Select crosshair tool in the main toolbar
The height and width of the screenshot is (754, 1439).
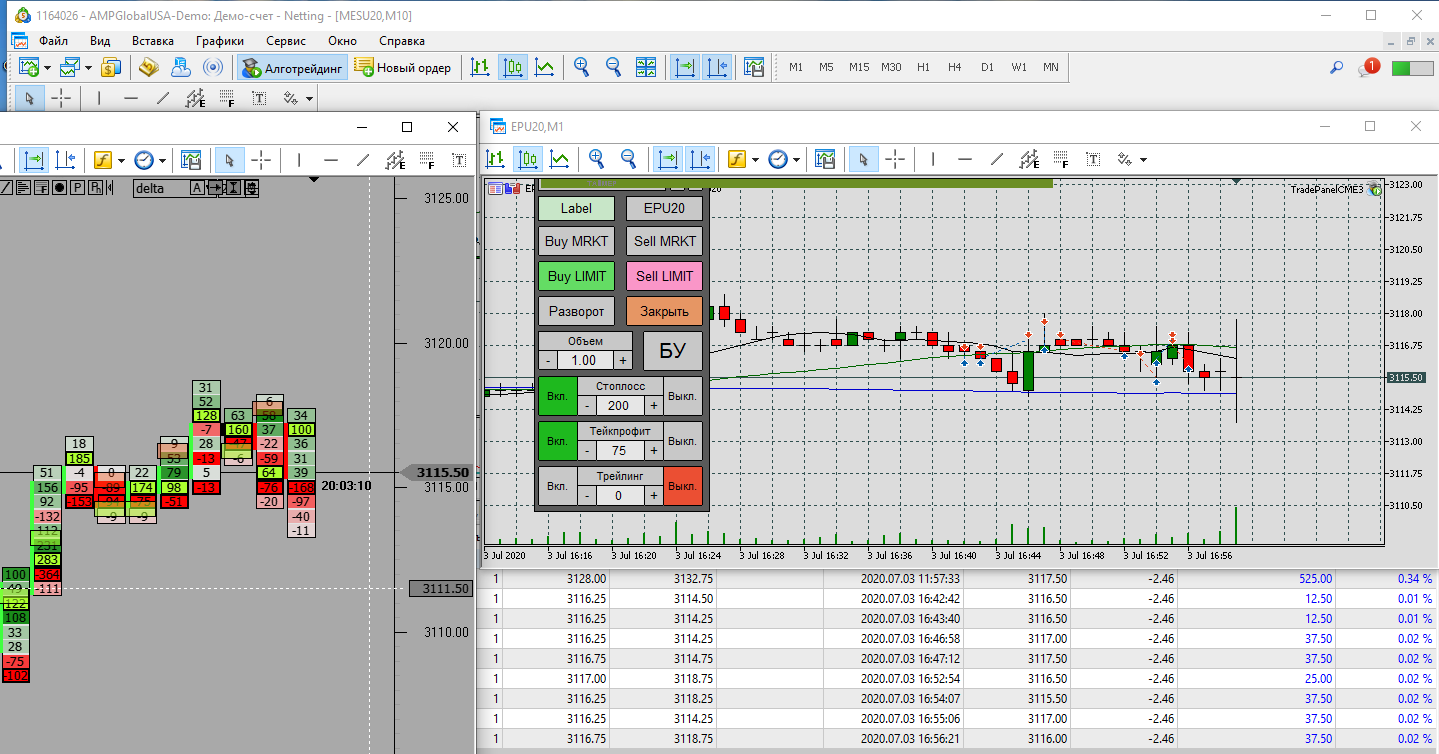pyautogui.click(x=62, y=98)
